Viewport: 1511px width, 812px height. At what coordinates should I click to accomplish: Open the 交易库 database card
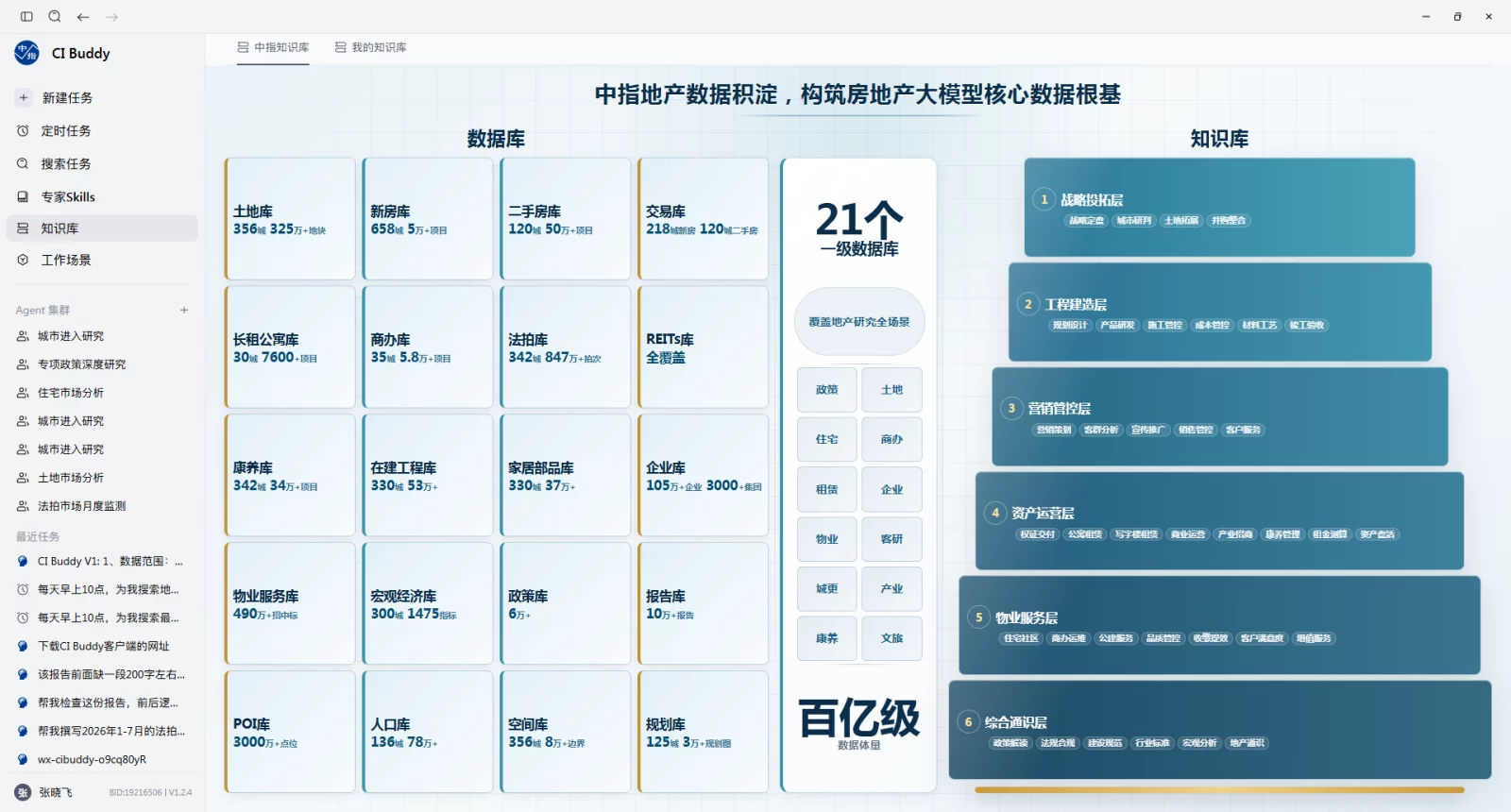click(x=704, y=219)
